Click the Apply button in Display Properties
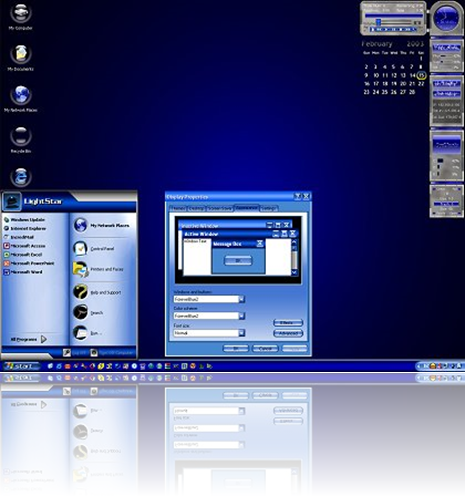This screenshot has height=496, width=465. (x=294, y=349)
